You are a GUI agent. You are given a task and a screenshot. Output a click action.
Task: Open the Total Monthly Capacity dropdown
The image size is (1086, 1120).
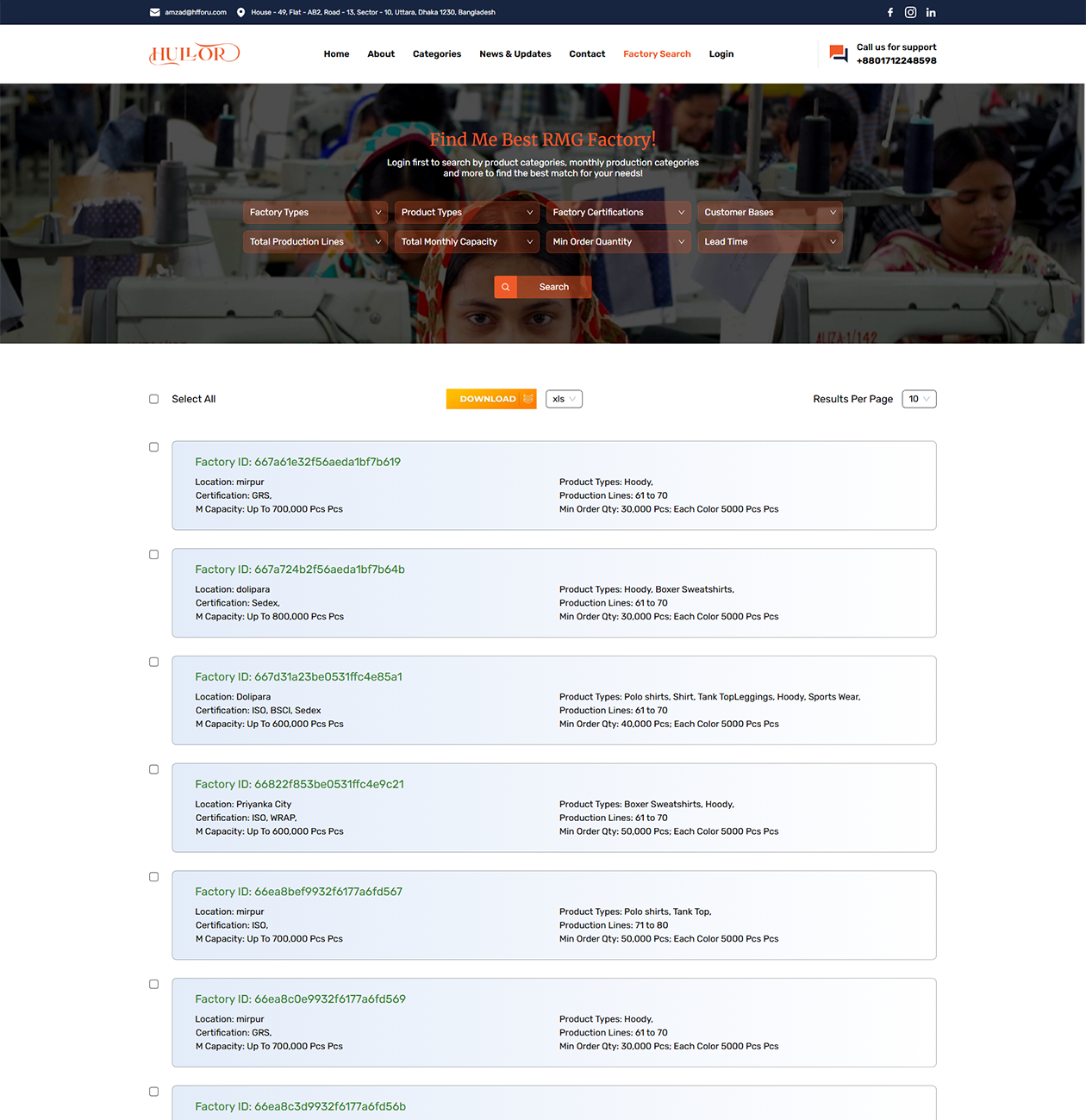pyautogui.click(x=467, y=242)
